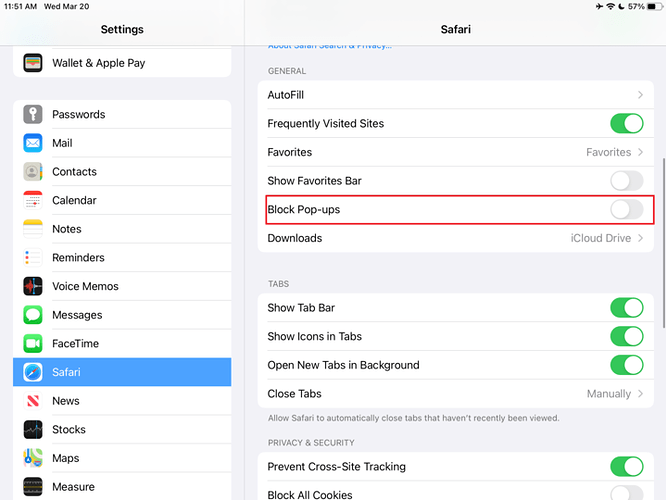Tap the Wi-Fi status icon
This screenshot has width=666, height=500.
610,6
